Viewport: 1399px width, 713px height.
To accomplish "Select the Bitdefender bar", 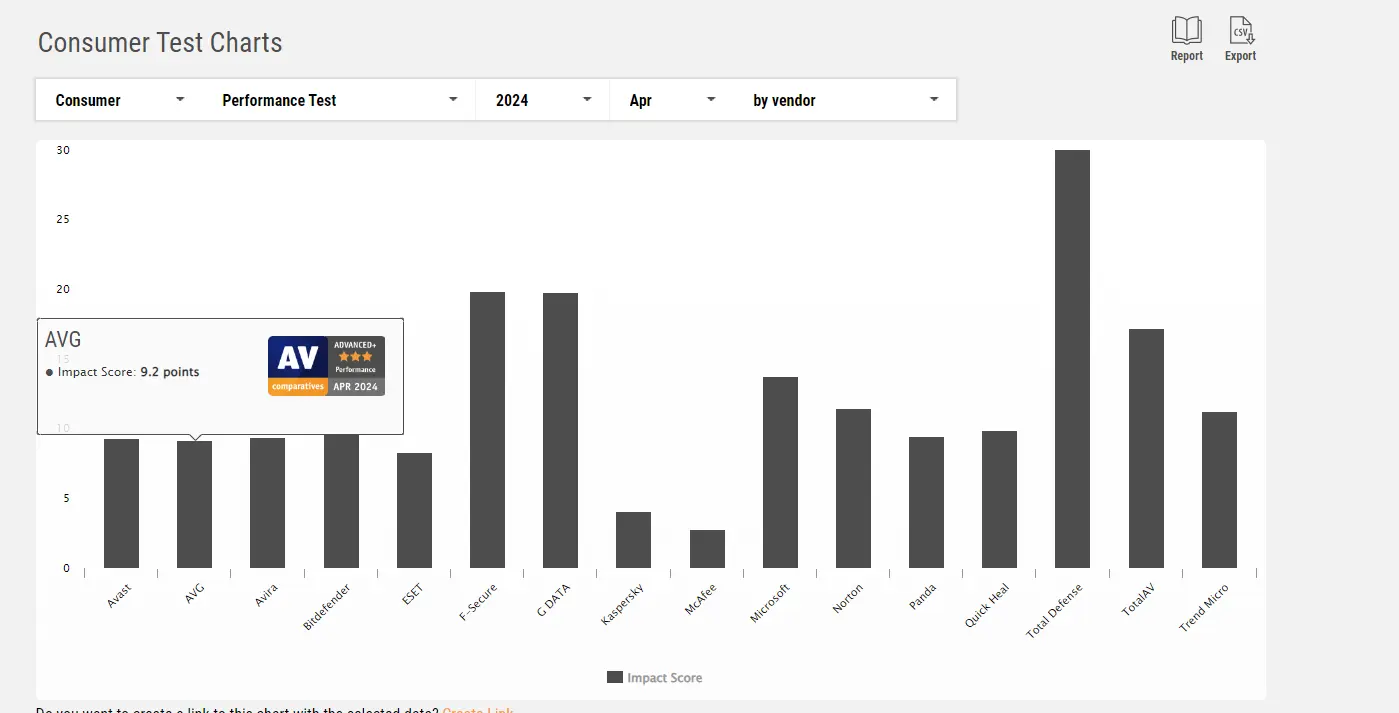I will (341, 500).
